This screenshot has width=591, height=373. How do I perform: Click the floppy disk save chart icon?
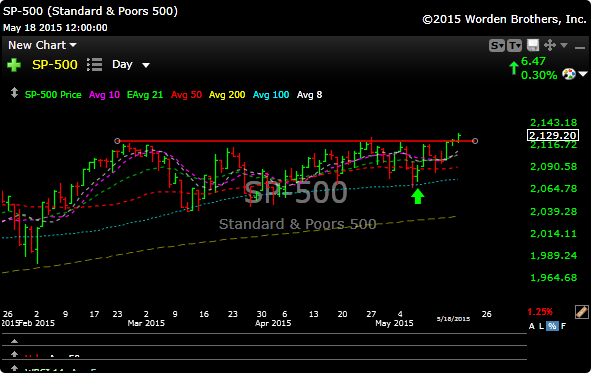pos(533,45)
